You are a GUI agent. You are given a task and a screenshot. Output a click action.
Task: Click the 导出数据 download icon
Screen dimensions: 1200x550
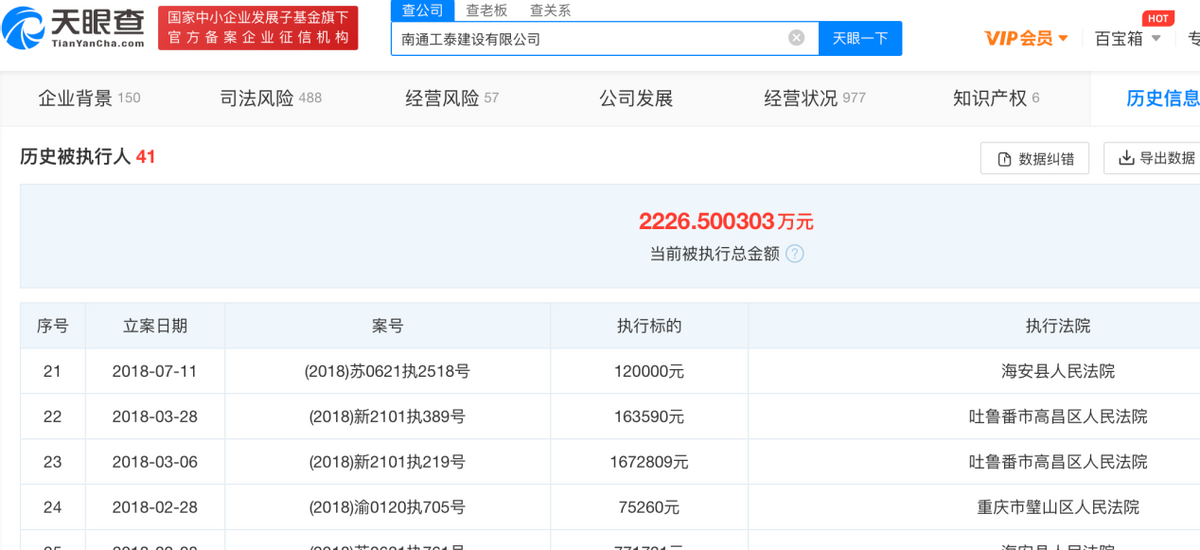1126,158
